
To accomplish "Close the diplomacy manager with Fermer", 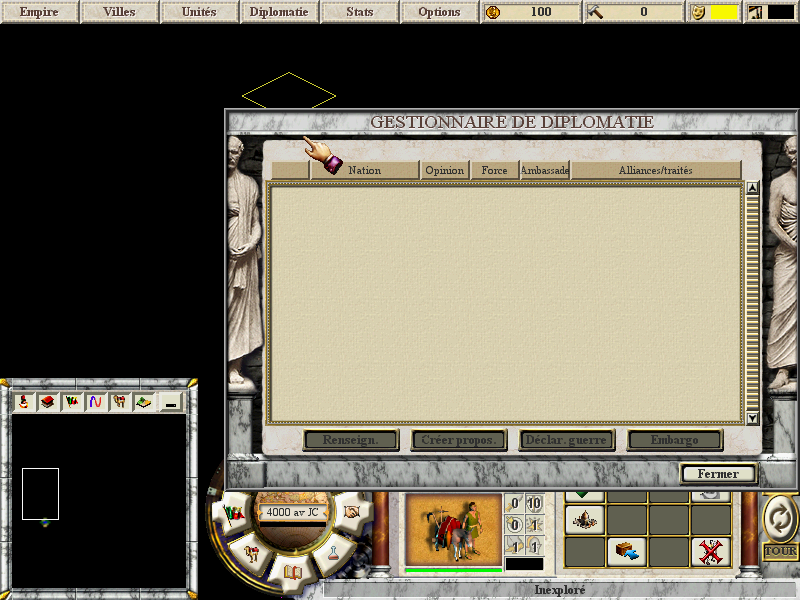I will [718, 474].
